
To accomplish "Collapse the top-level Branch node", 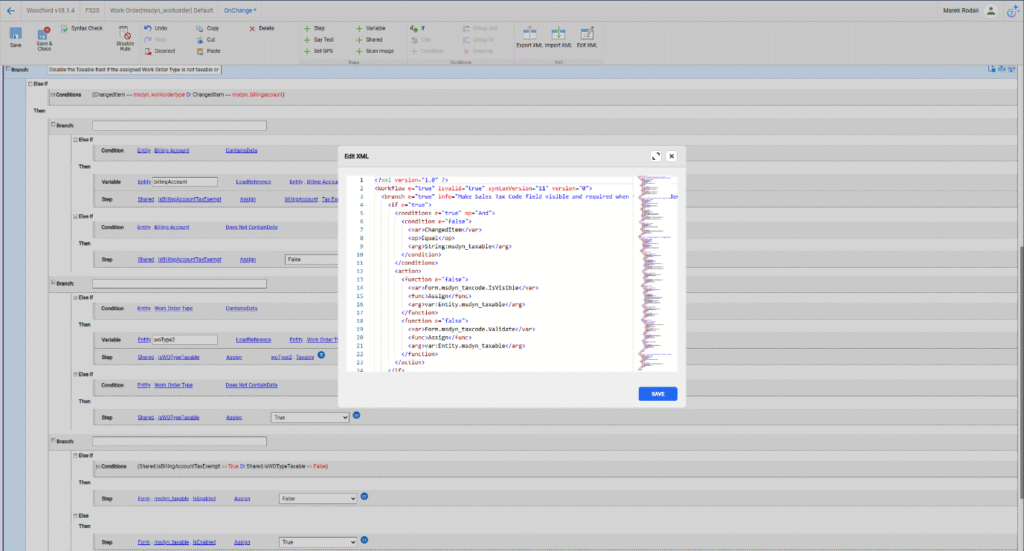I will click(x=9, y=70).
